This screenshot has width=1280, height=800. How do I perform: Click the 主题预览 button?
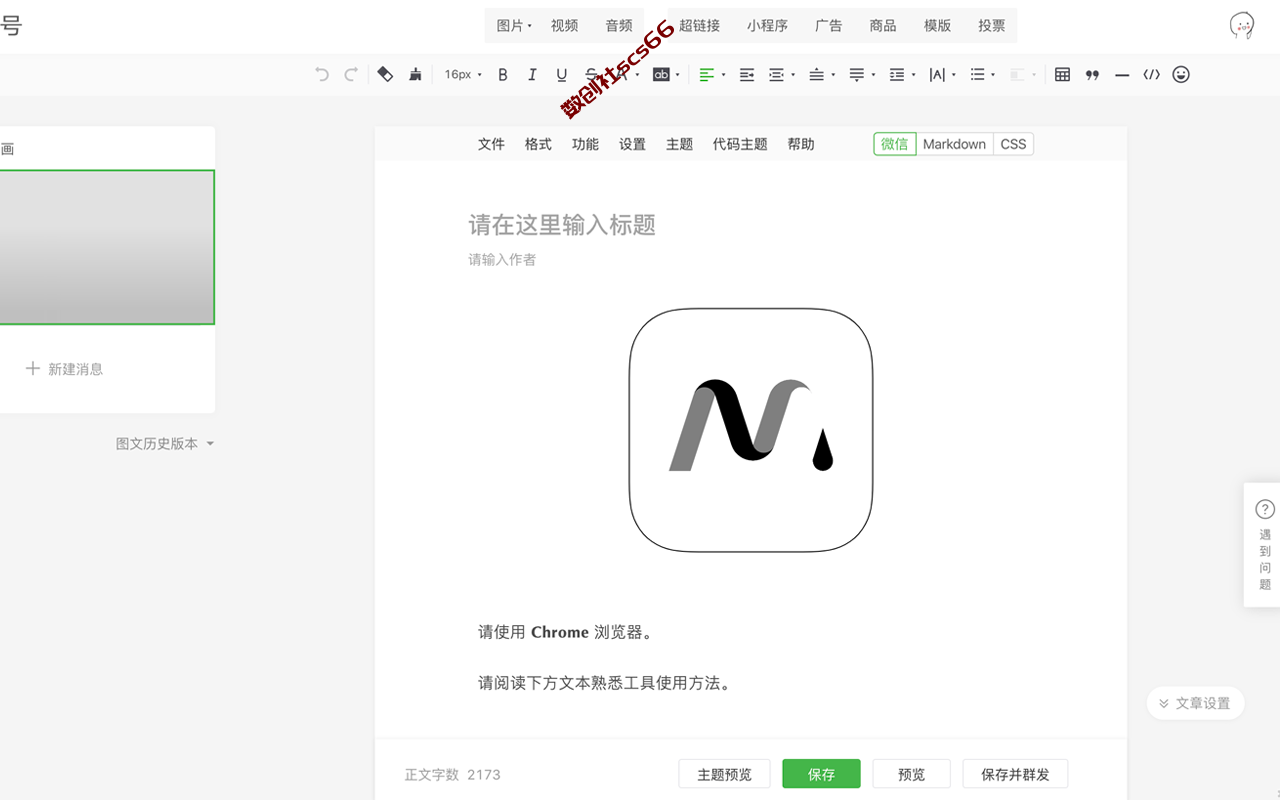point(724,774)
